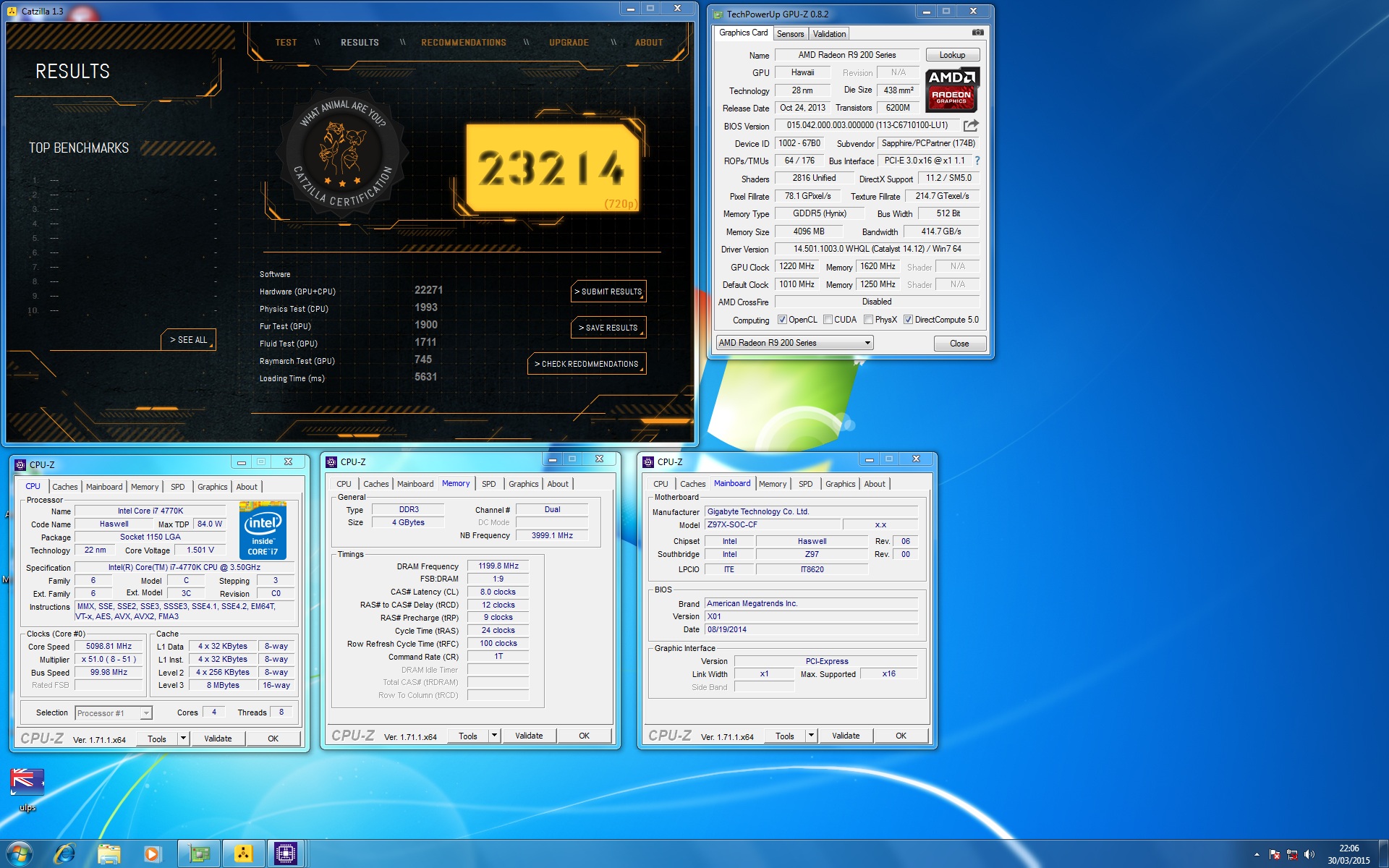Toggle the CUDA checkbox in GPU-Z
The width and height of the screenshot is (1389, 868).
[828, 320]
